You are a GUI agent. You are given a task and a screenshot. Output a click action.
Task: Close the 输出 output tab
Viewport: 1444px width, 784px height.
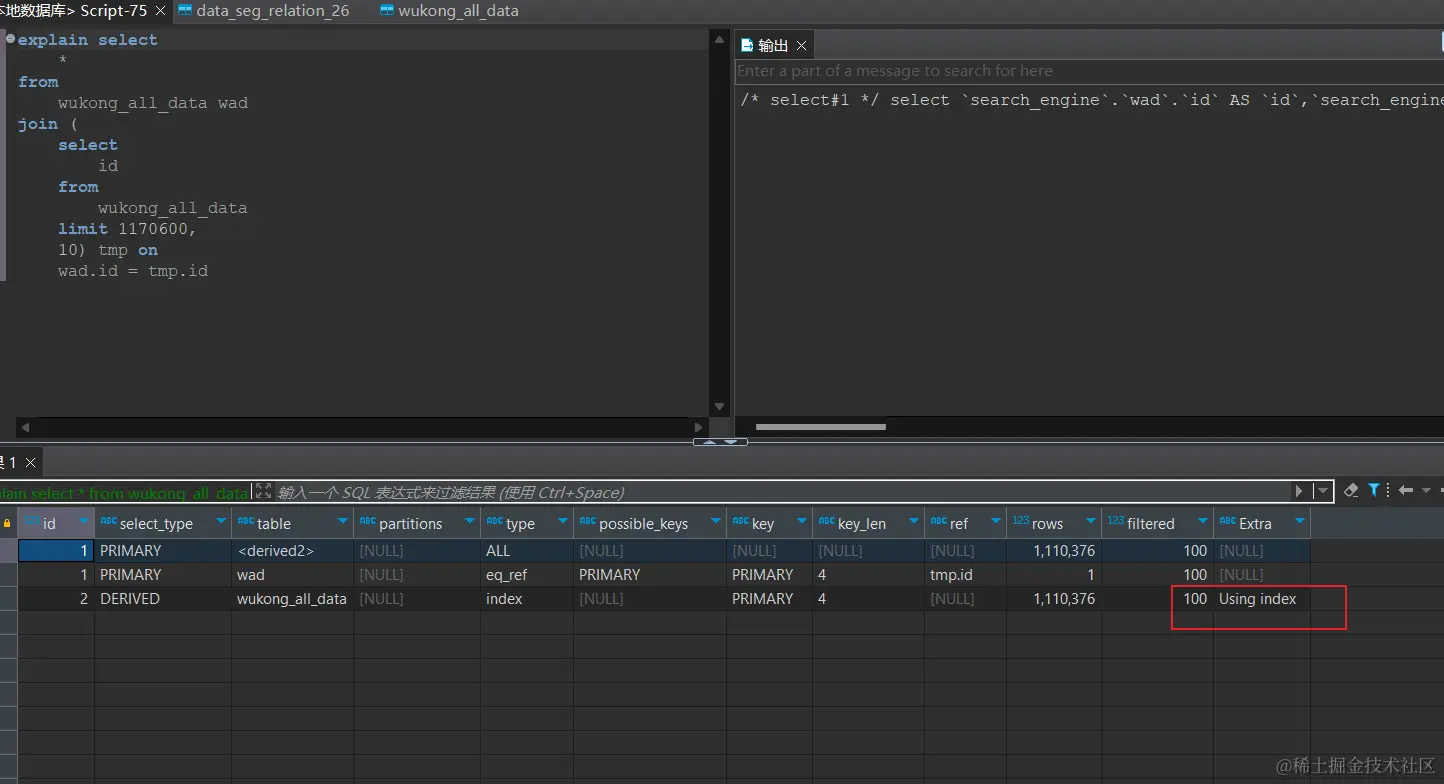click(801, 46)
